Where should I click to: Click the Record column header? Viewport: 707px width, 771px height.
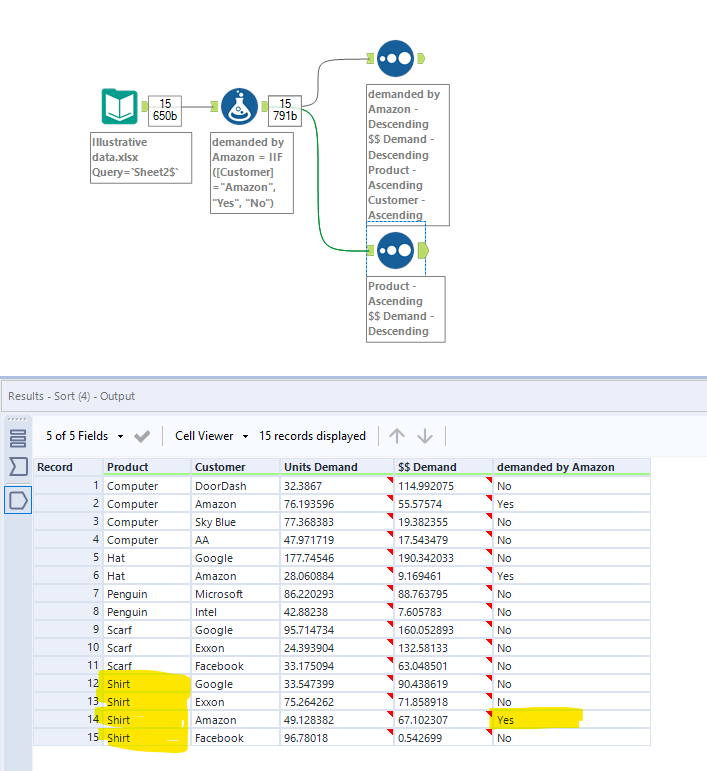pos(68,467)
